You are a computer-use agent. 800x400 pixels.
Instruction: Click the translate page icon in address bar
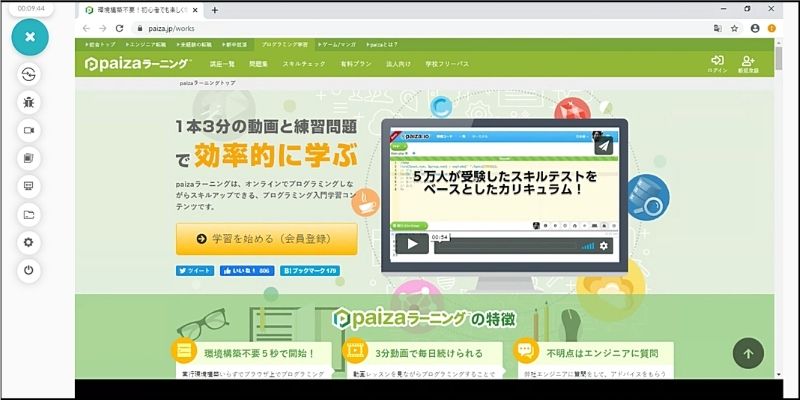tap(718, 29)
